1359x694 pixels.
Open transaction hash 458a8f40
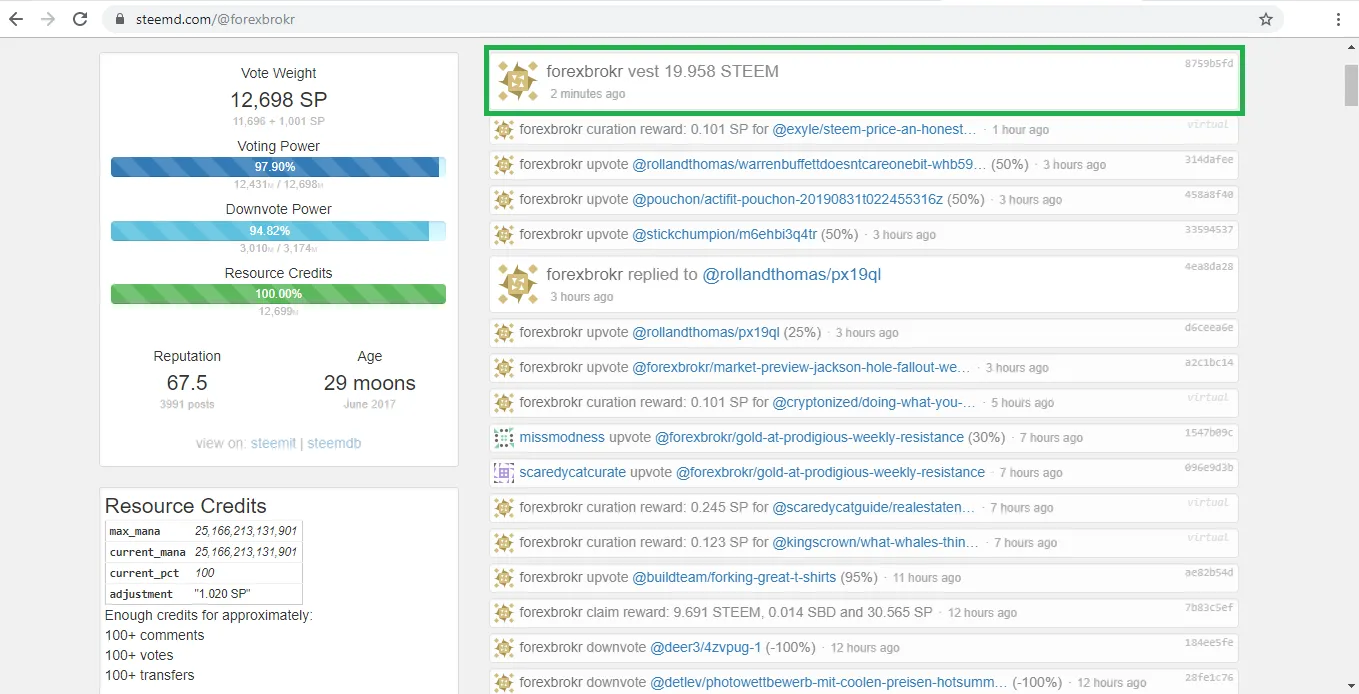tap(1209, 194)
